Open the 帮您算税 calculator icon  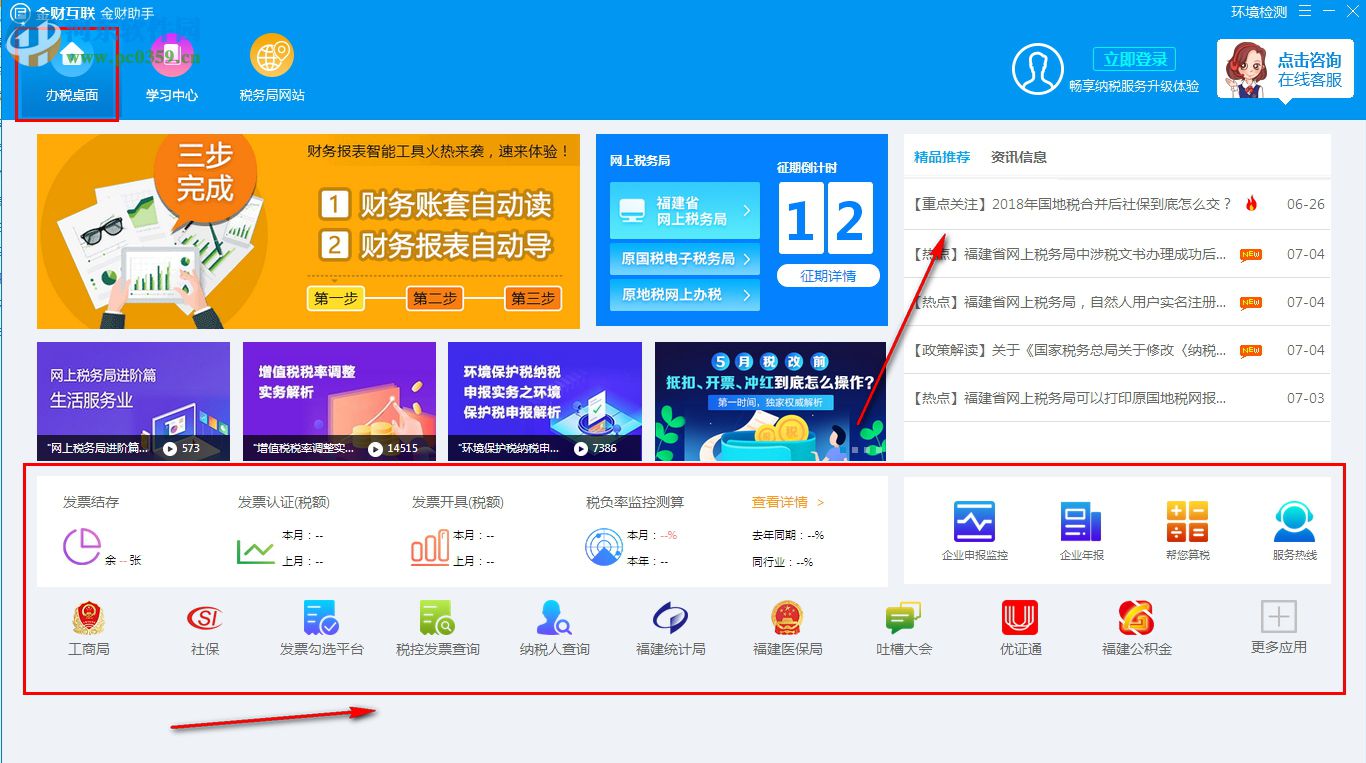[x=1187, y=522]
